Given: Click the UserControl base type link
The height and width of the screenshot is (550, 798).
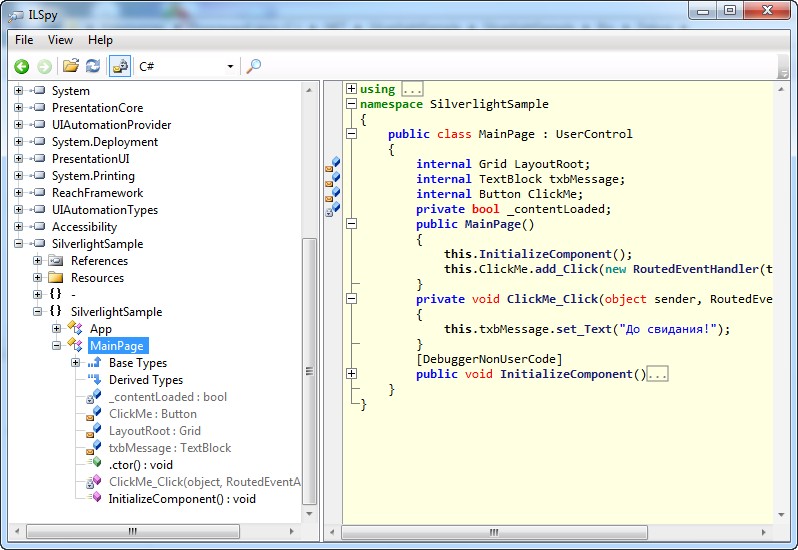Looking at the screenshot, I should pos(593,134).
